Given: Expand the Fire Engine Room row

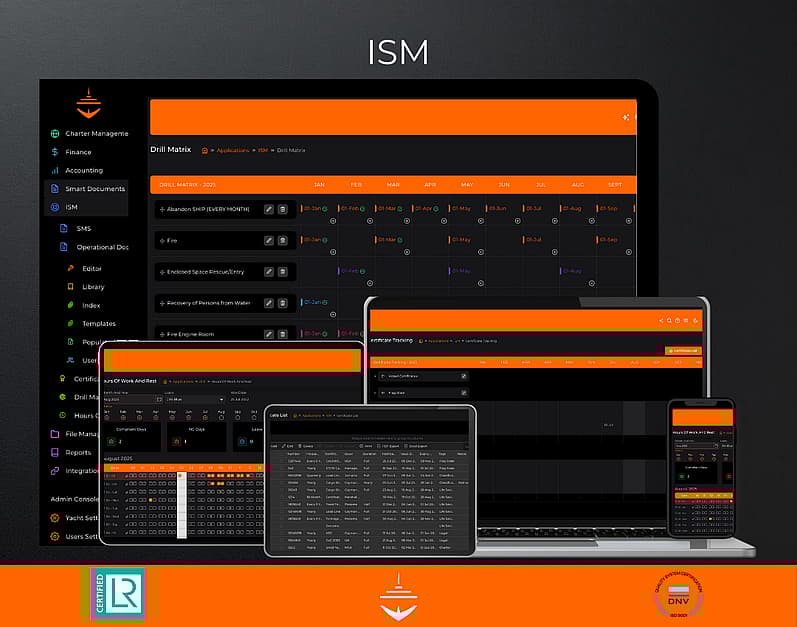Looking at the screenshot, I should pos(162,335).
